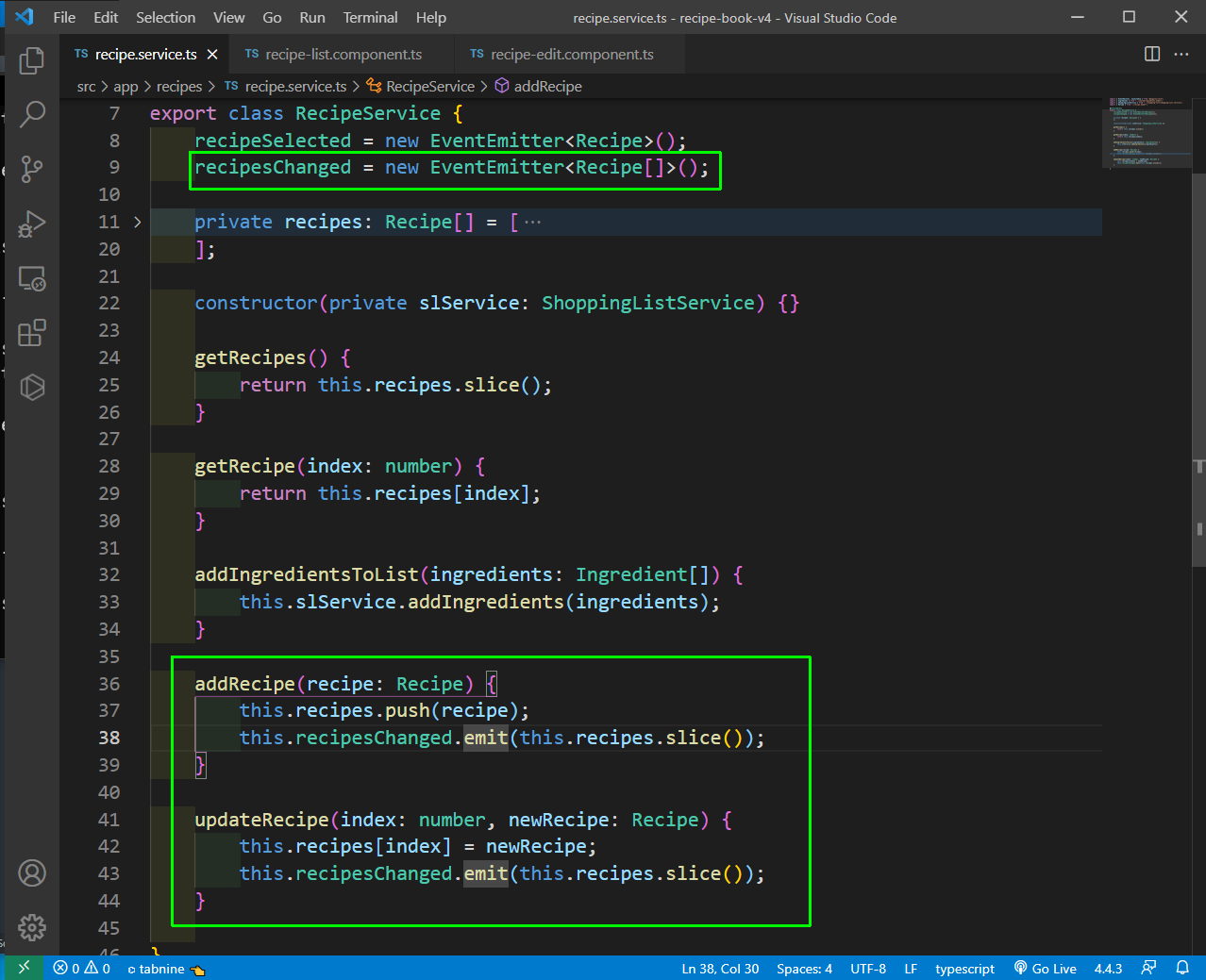Change indentation via Spaces: 4
Screen dimensions: 1206x980
(804, 968)
